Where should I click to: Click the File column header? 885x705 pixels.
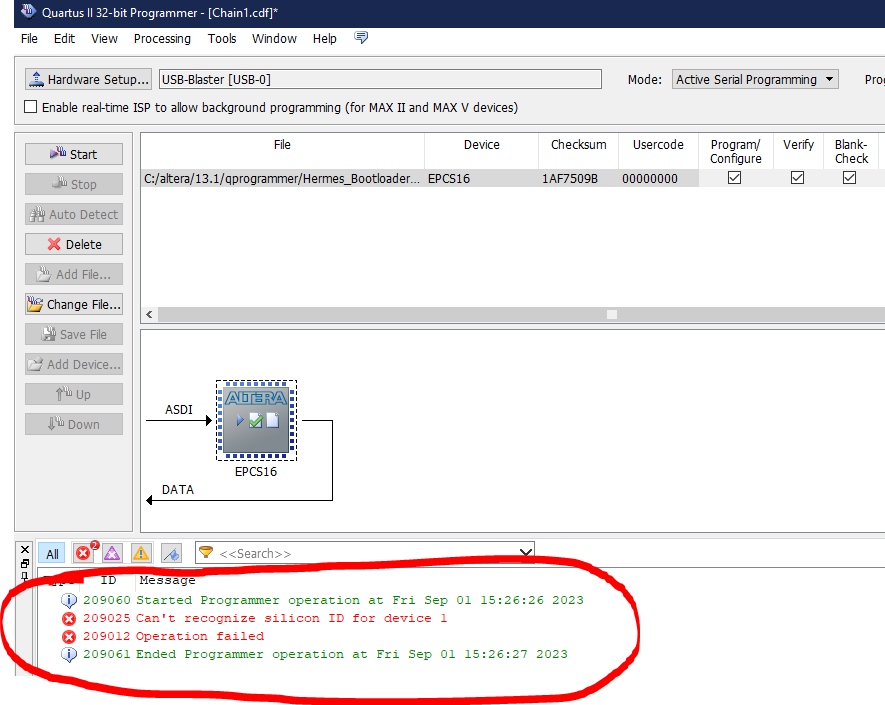[282, 145]
